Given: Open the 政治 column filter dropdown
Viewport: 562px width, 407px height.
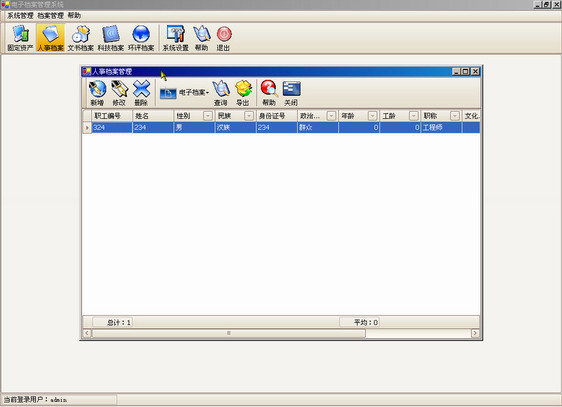Looking at the screenshot, I should pyautogui.click(x=331, y=116).
